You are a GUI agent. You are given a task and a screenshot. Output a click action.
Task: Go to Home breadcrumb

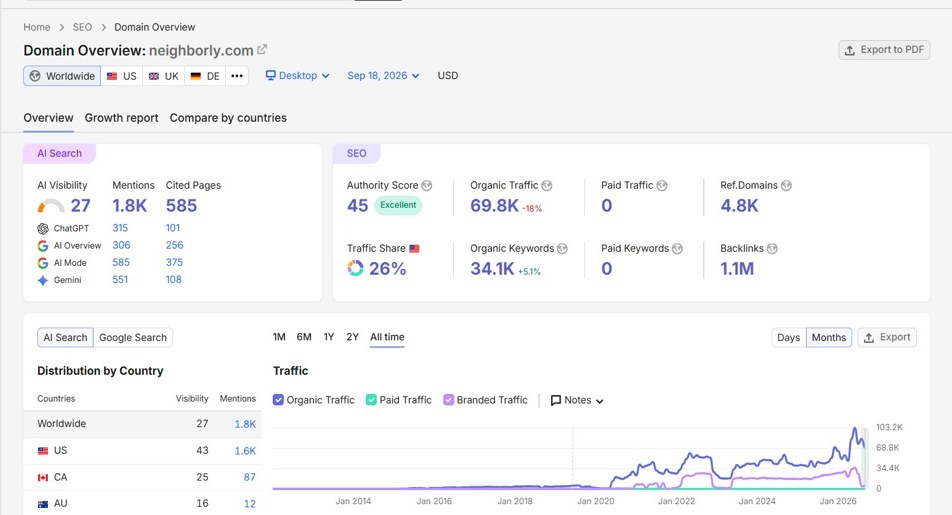(37, 27)
